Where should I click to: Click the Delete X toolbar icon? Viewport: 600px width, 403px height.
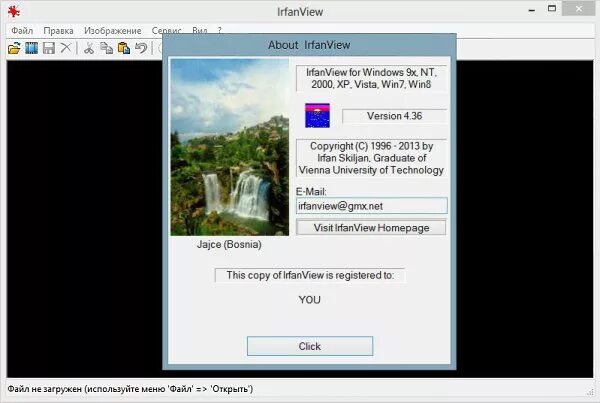coord(66,48)
